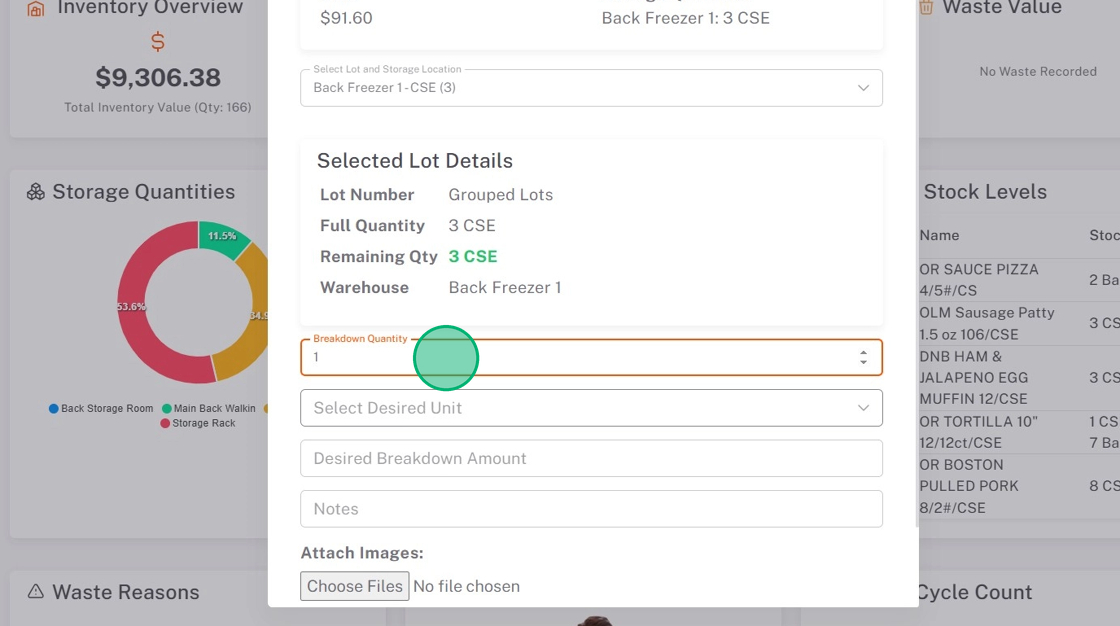Screen dimensions: 1120x626
Task: Click the green 11.5% donut chart segment
Action: (222, 238)
